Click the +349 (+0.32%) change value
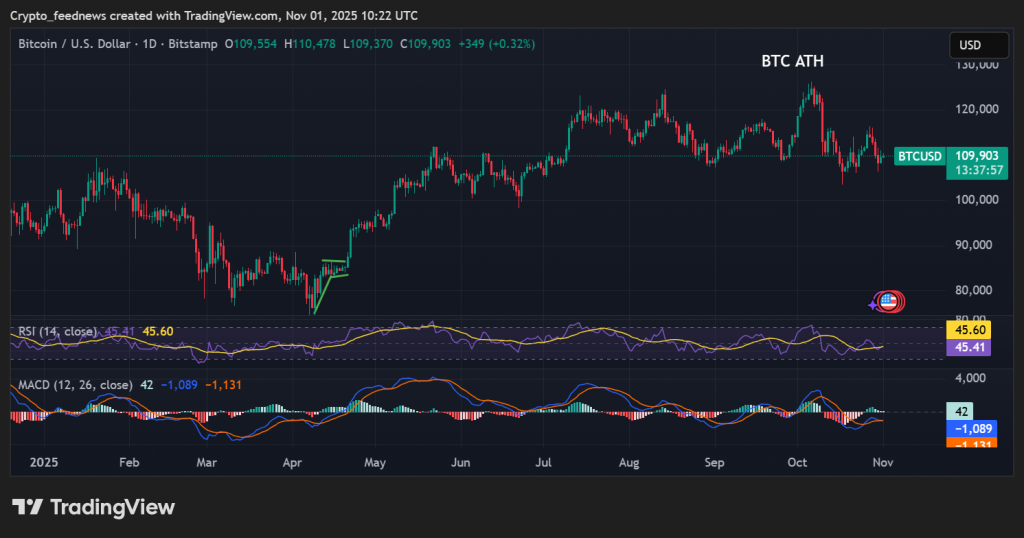The image size is (1024, 538). pos(496,44)
